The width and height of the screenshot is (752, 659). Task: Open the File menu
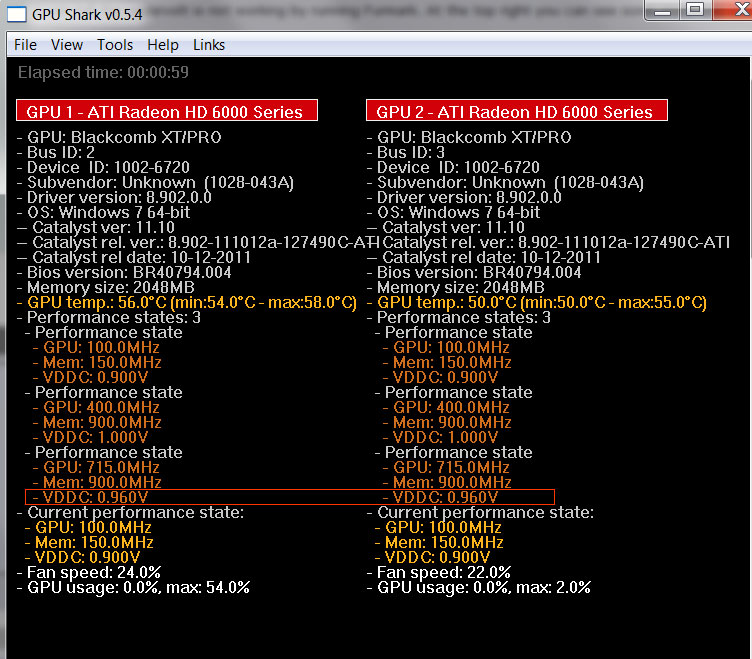click(25, 45)
